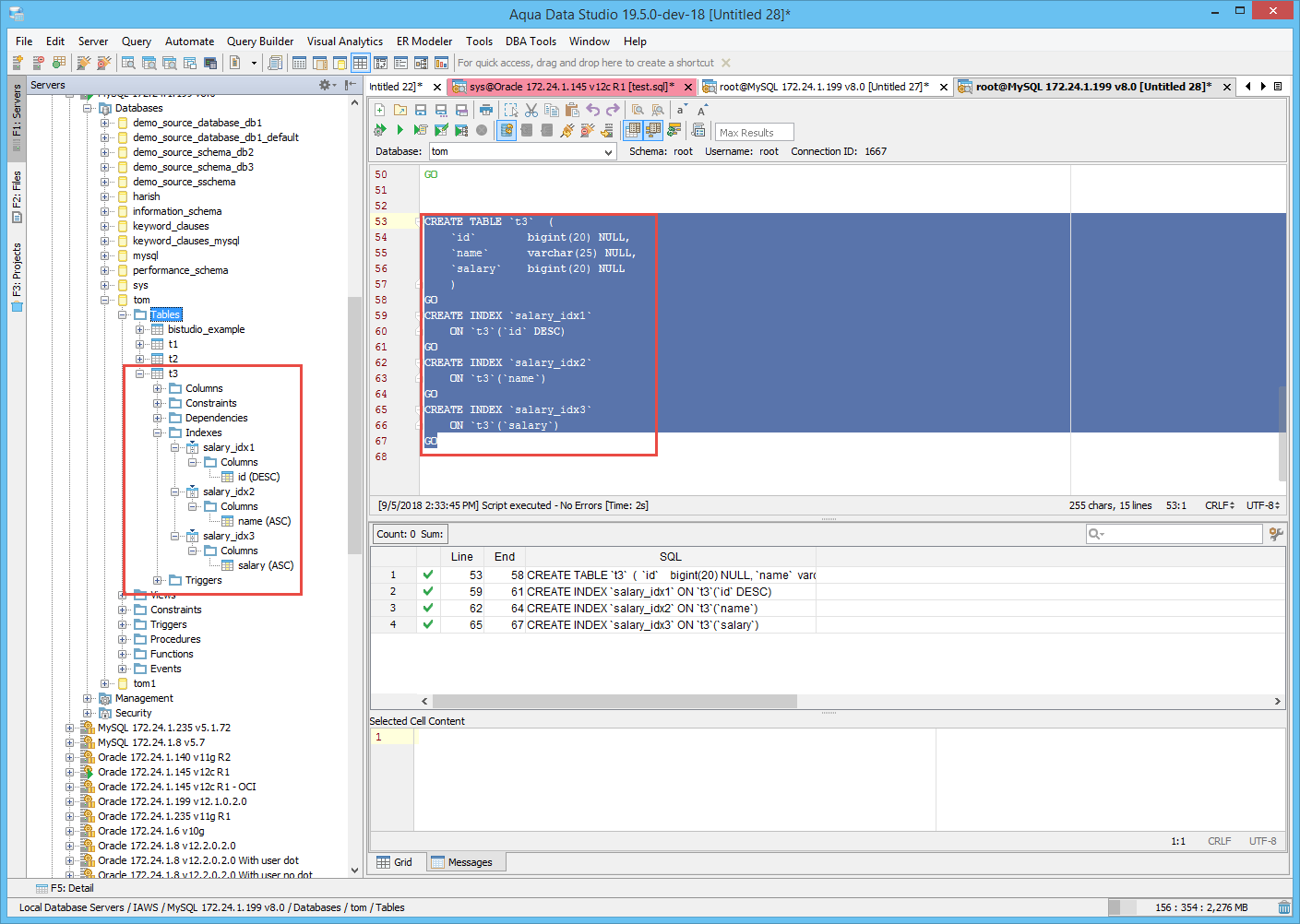
Task: Expand the Columns folder under t3
Action: pyautogui.click(x=158, y=388)
